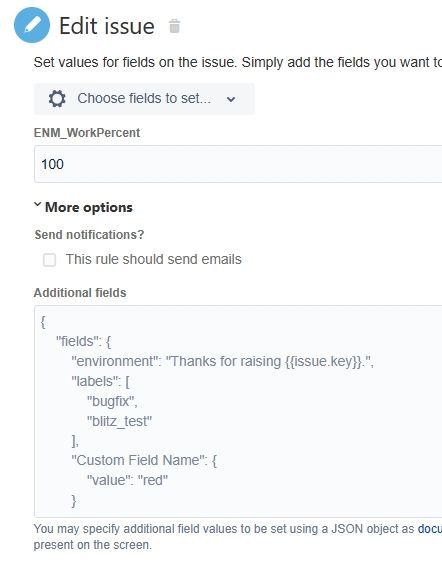This screenshot has width=442, height=588.
Task: Click the Send notifications? label
Action: [89, 235]
